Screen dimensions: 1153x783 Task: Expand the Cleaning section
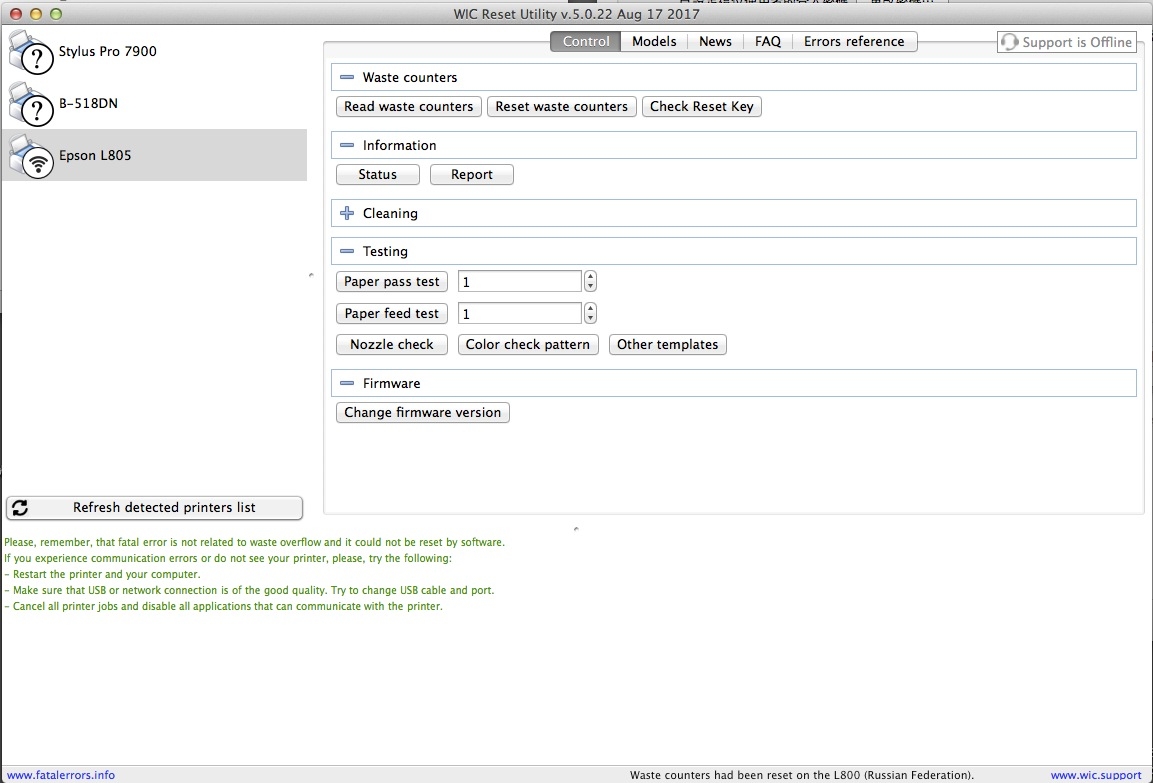(x=347, y=213)
